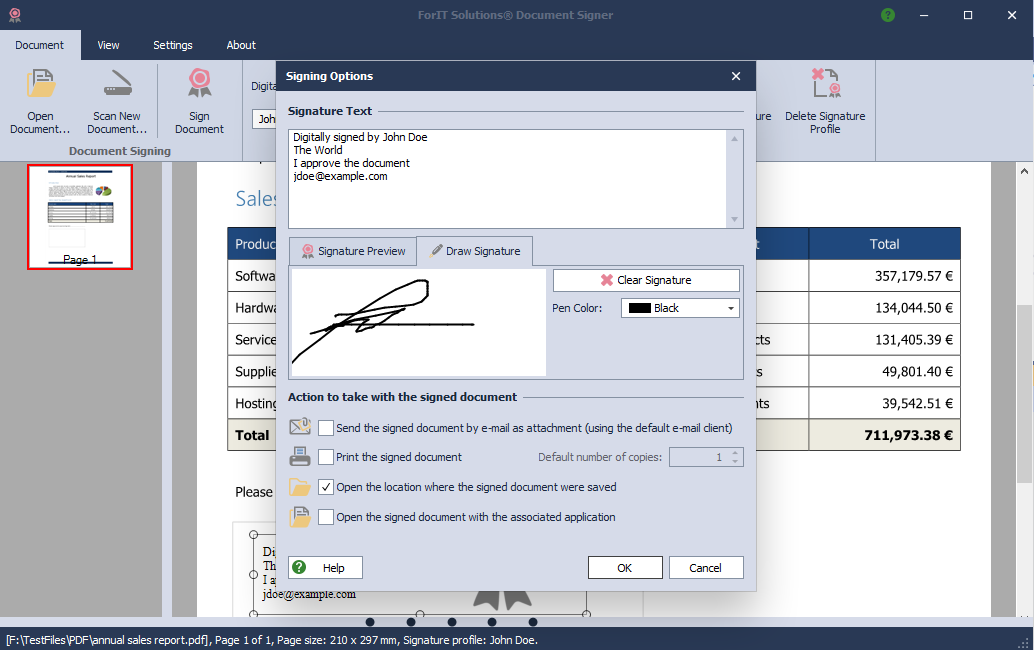
Task: Click the Help button in the dialog
Action: point(325,568)
